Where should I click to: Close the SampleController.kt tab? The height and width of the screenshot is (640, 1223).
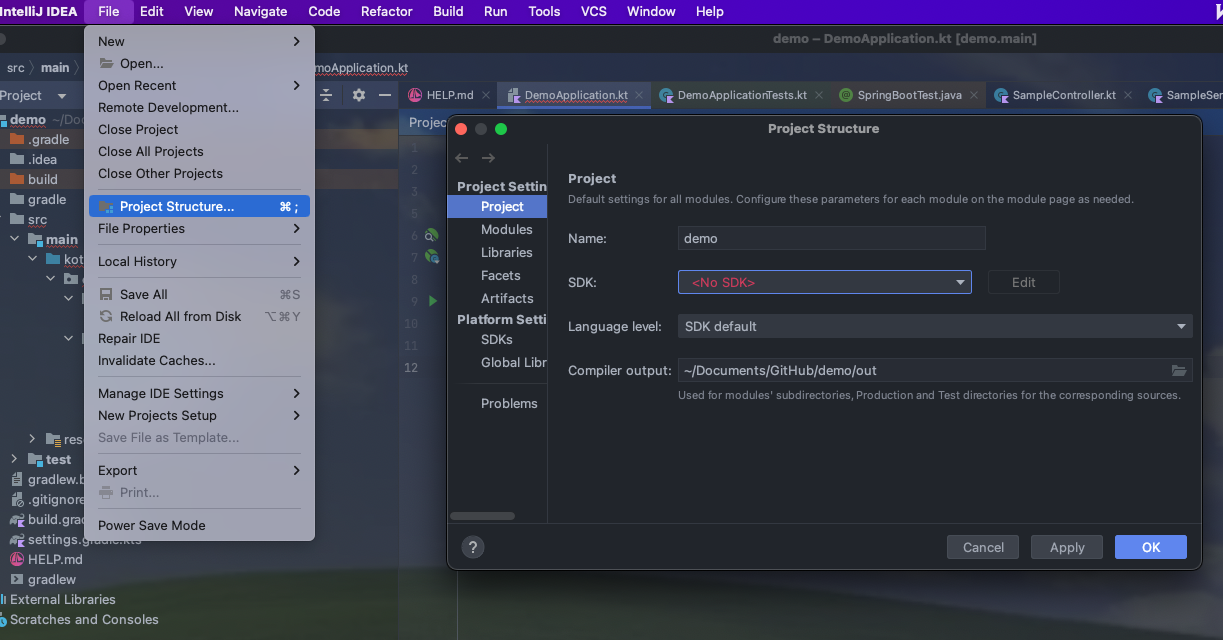click(x=1128, y=95)
